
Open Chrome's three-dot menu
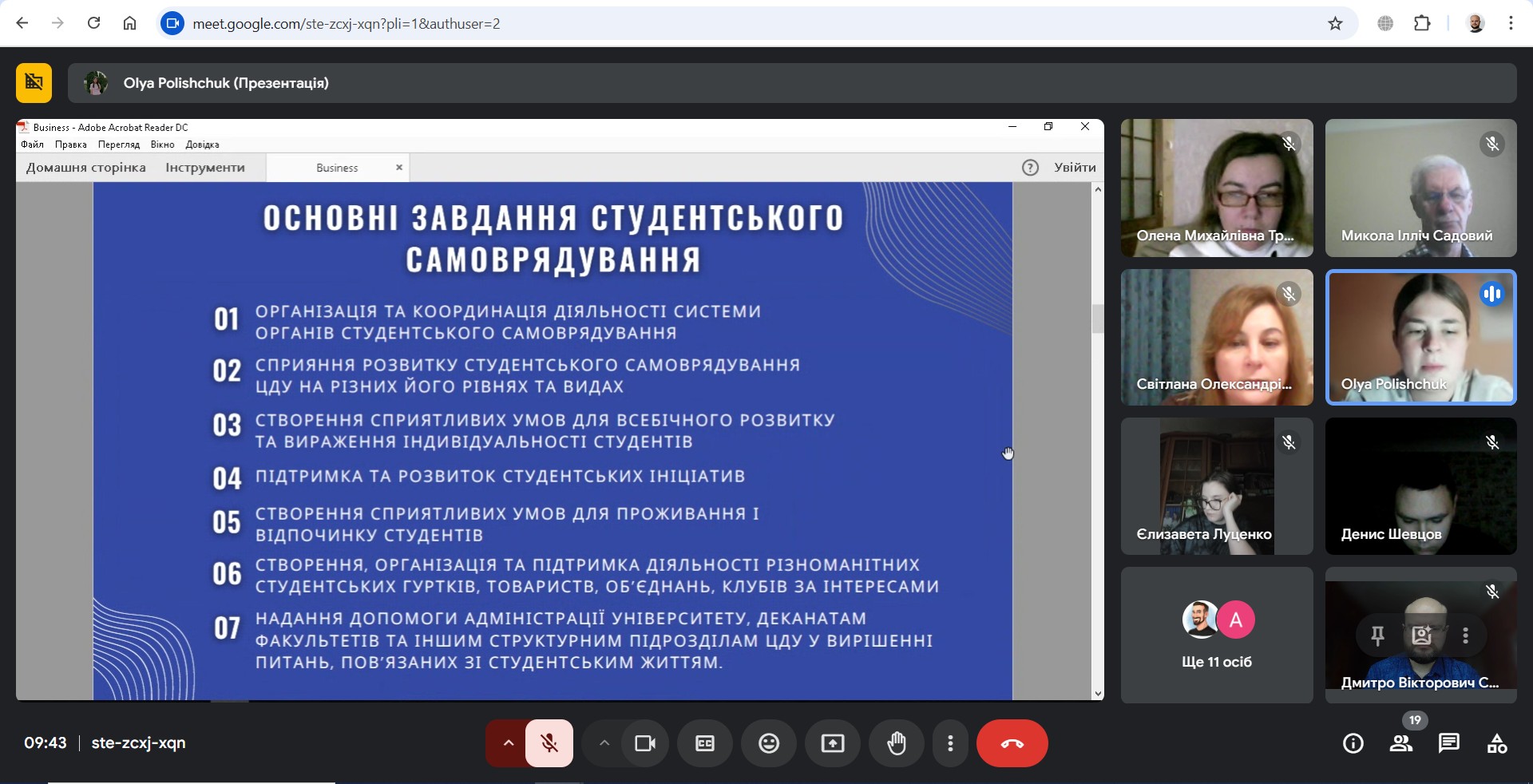pyautogui.click(x=1511, y=24)
